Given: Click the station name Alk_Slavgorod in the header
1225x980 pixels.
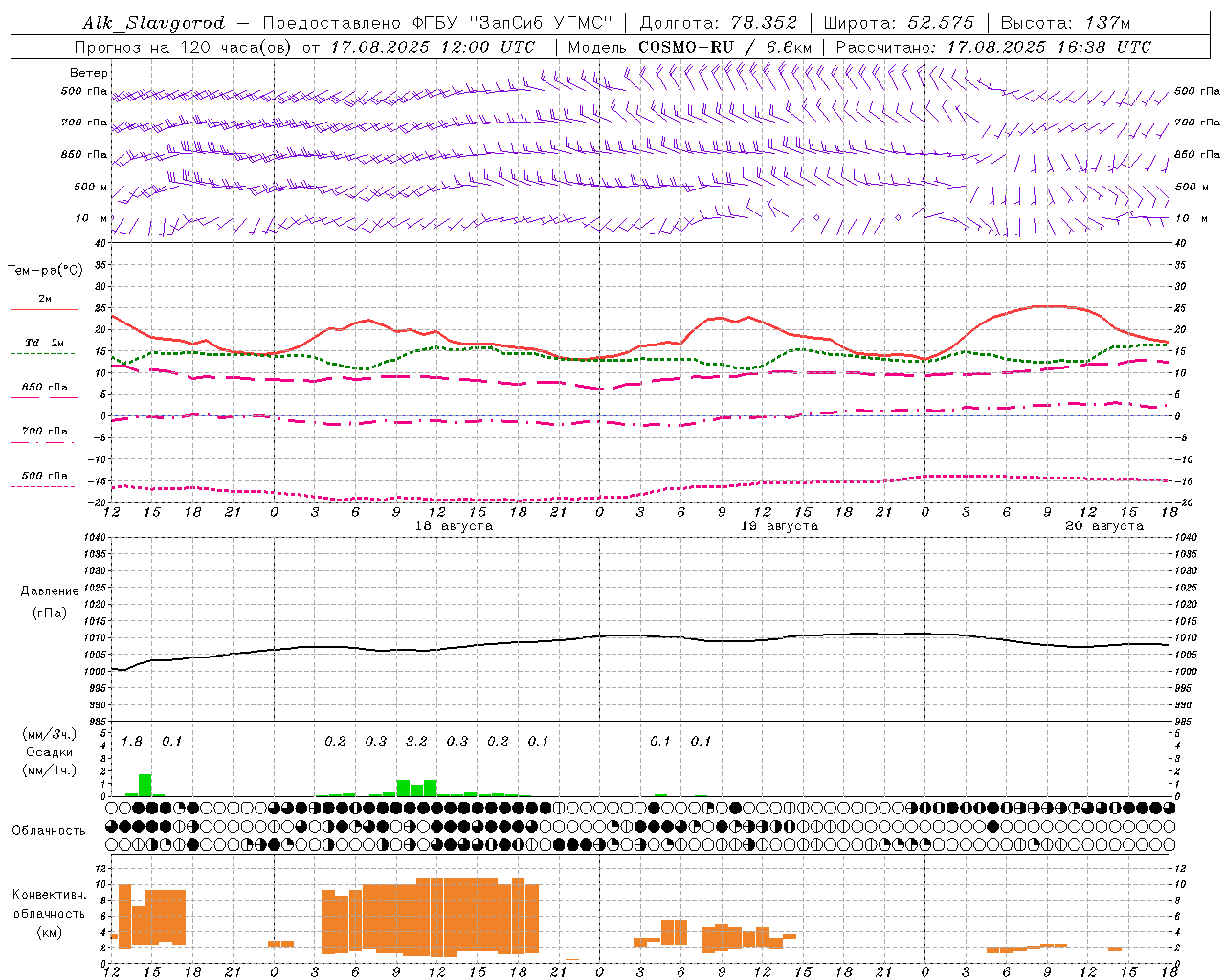Looking at the screenshot, I should 153,23.
